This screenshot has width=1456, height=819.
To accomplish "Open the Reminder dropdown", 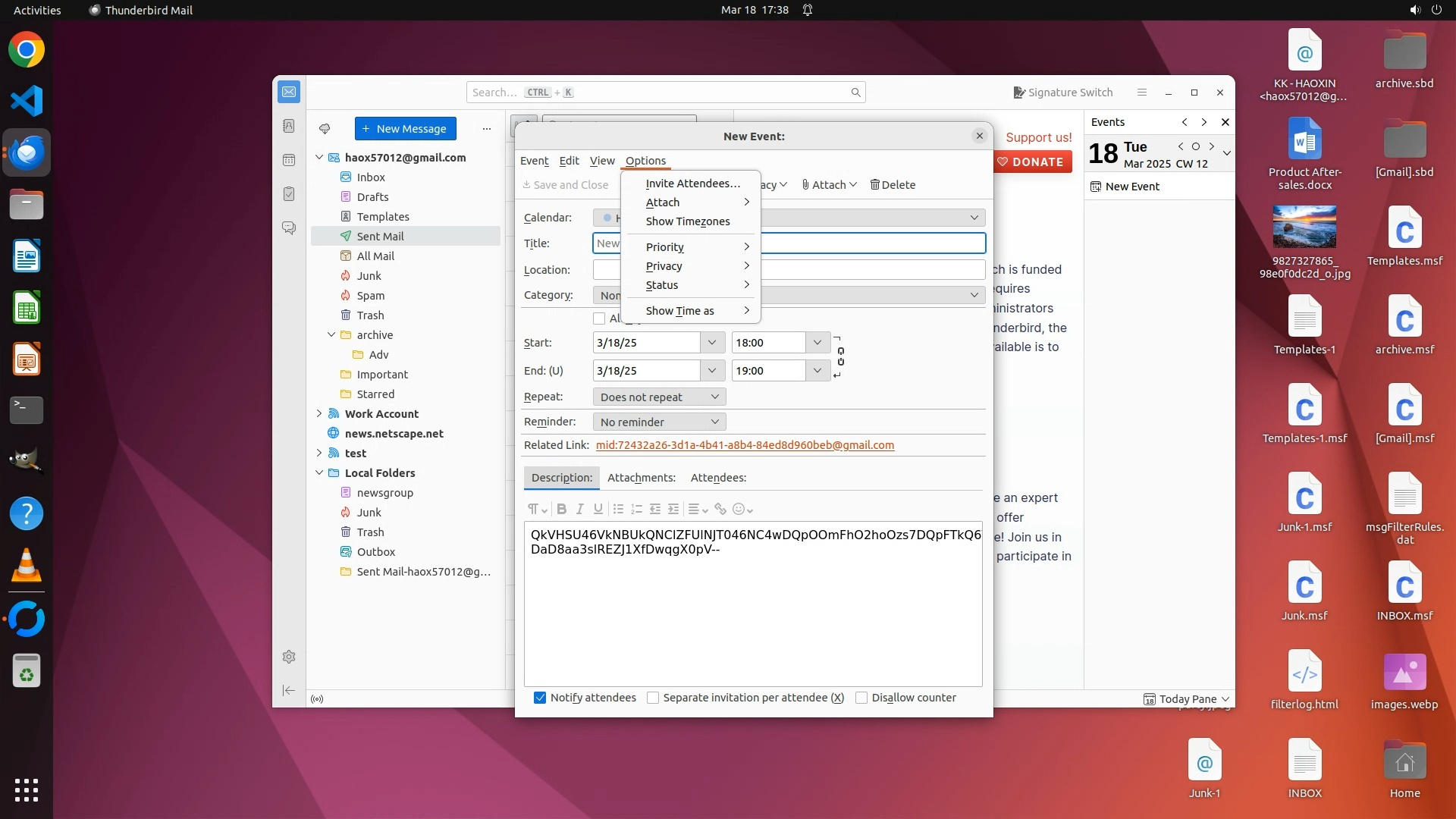I will (x=659, y=422).
